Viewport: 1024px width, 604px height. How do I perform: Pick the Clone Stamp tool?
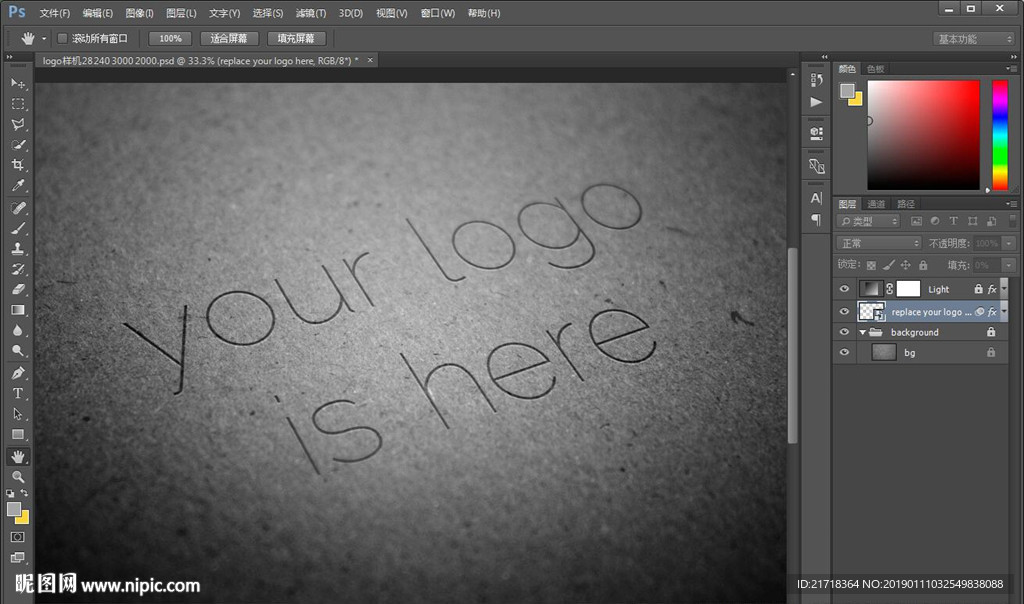[18, 248]
